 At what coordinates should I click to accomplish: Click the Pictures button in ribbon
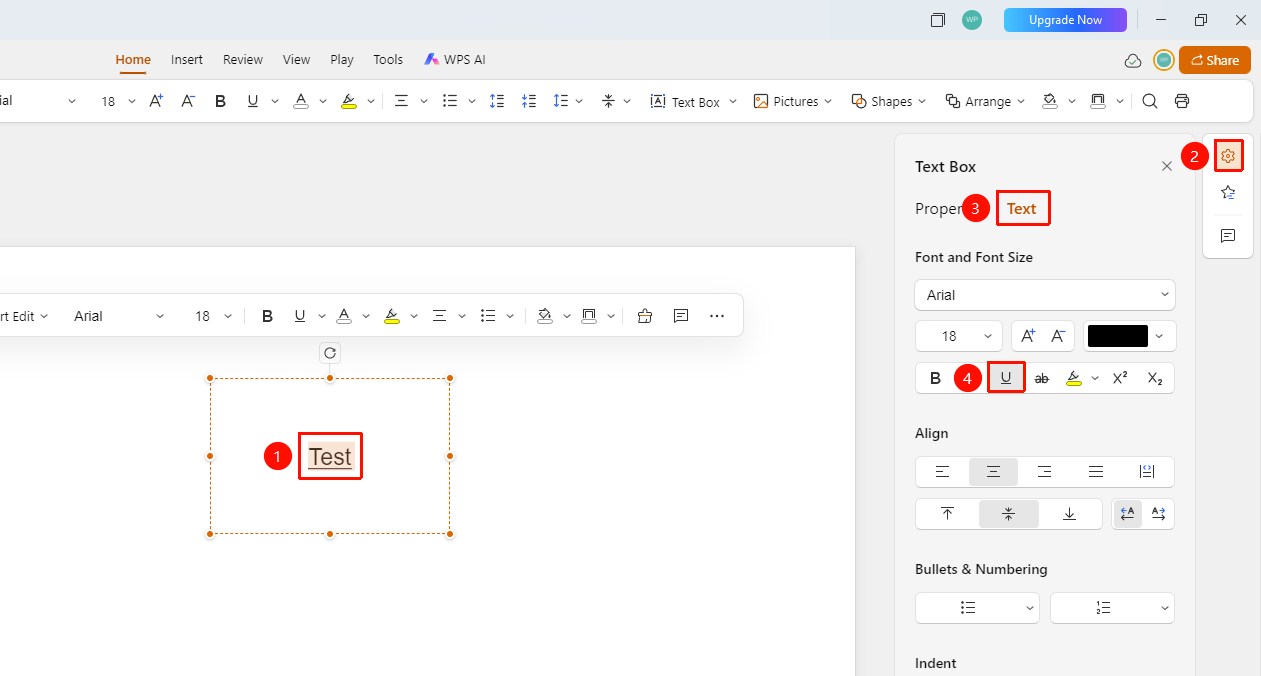point(793,101)
